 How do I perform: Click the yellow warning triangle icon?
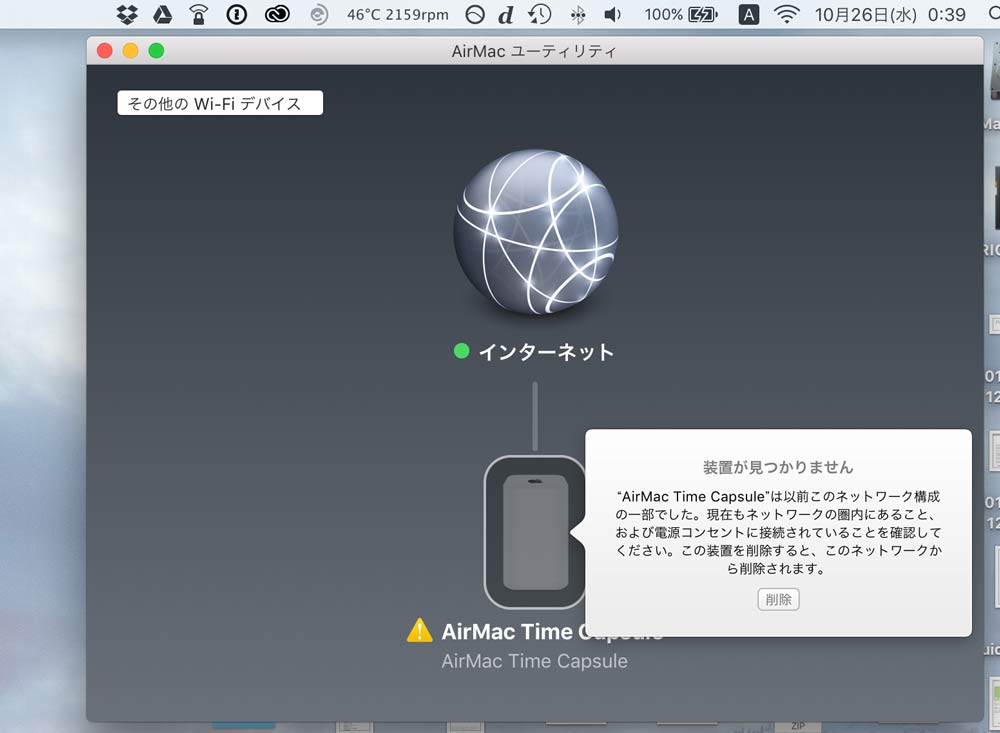[419, 630]
